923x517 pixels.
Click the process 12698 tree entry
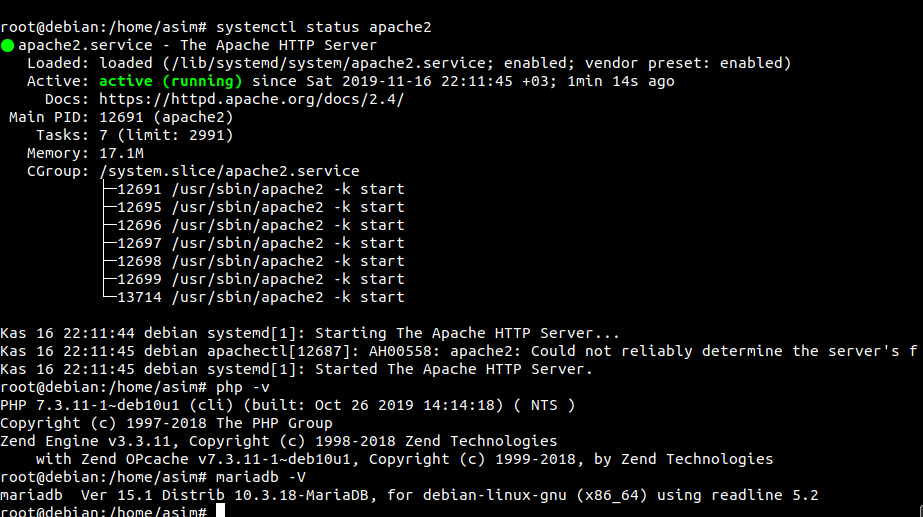(x=261, y=261)
